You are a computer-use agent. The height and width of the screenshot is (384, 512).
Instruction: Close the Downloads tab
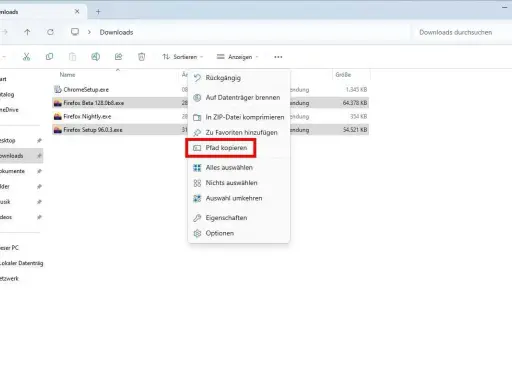(77, 12)
